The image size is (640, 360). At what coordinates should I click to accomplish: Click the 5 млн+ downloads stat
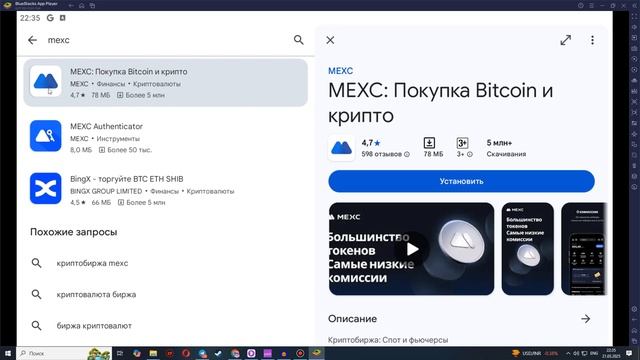pos(506,148)
